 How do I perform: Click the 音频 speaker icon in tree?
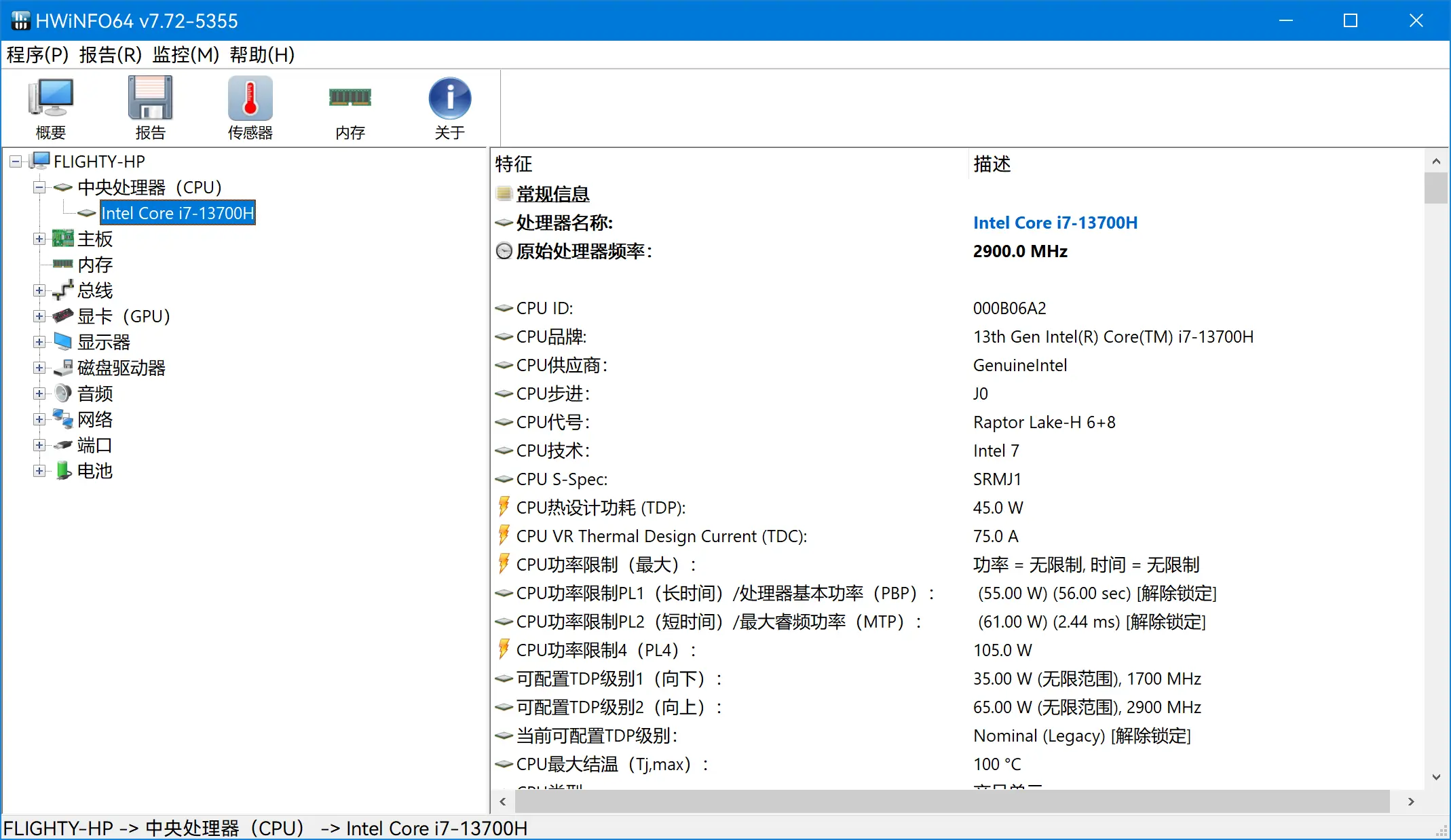point(63,393)
